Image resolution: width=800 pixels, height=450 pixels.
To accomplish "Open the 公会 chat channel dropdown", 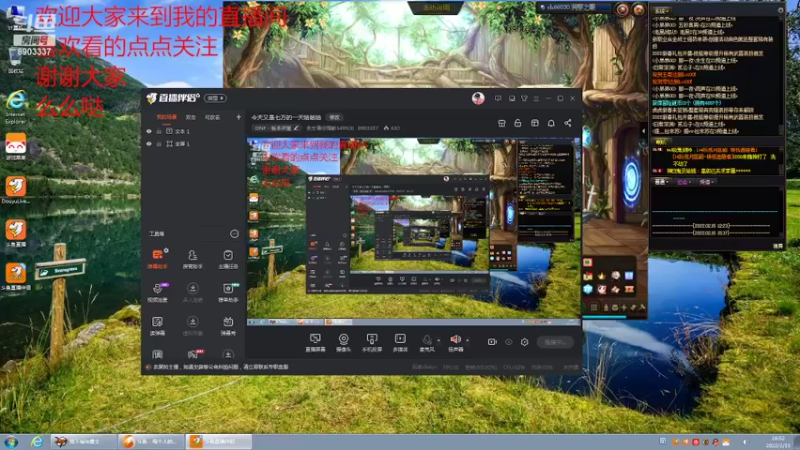I will click(x=684, y=182).
